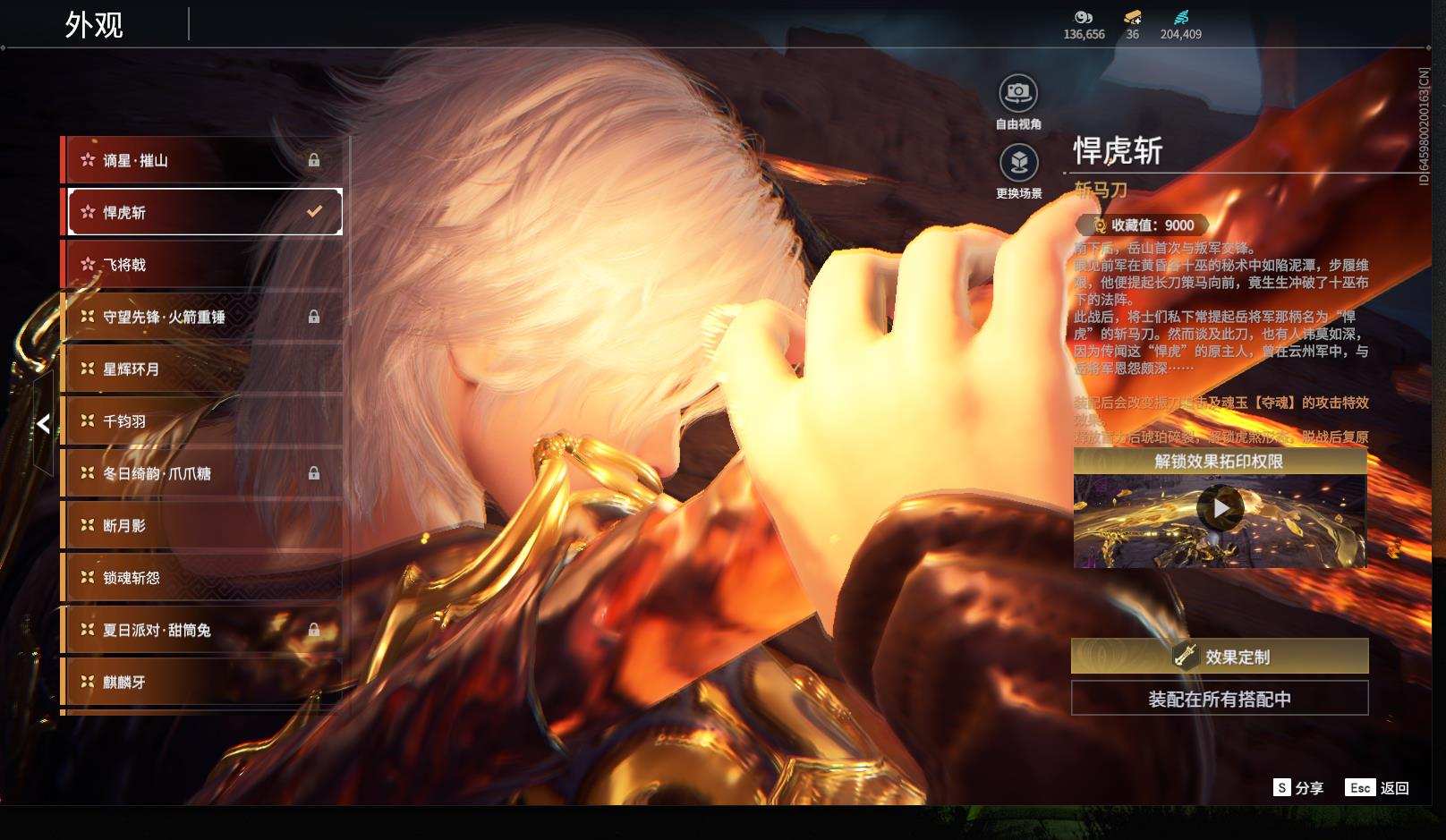Viewport: 1446px width, 840px height.
Task: Click the lock icon on 冬日绮韵·爪爪糖
Action: (314, 473)
